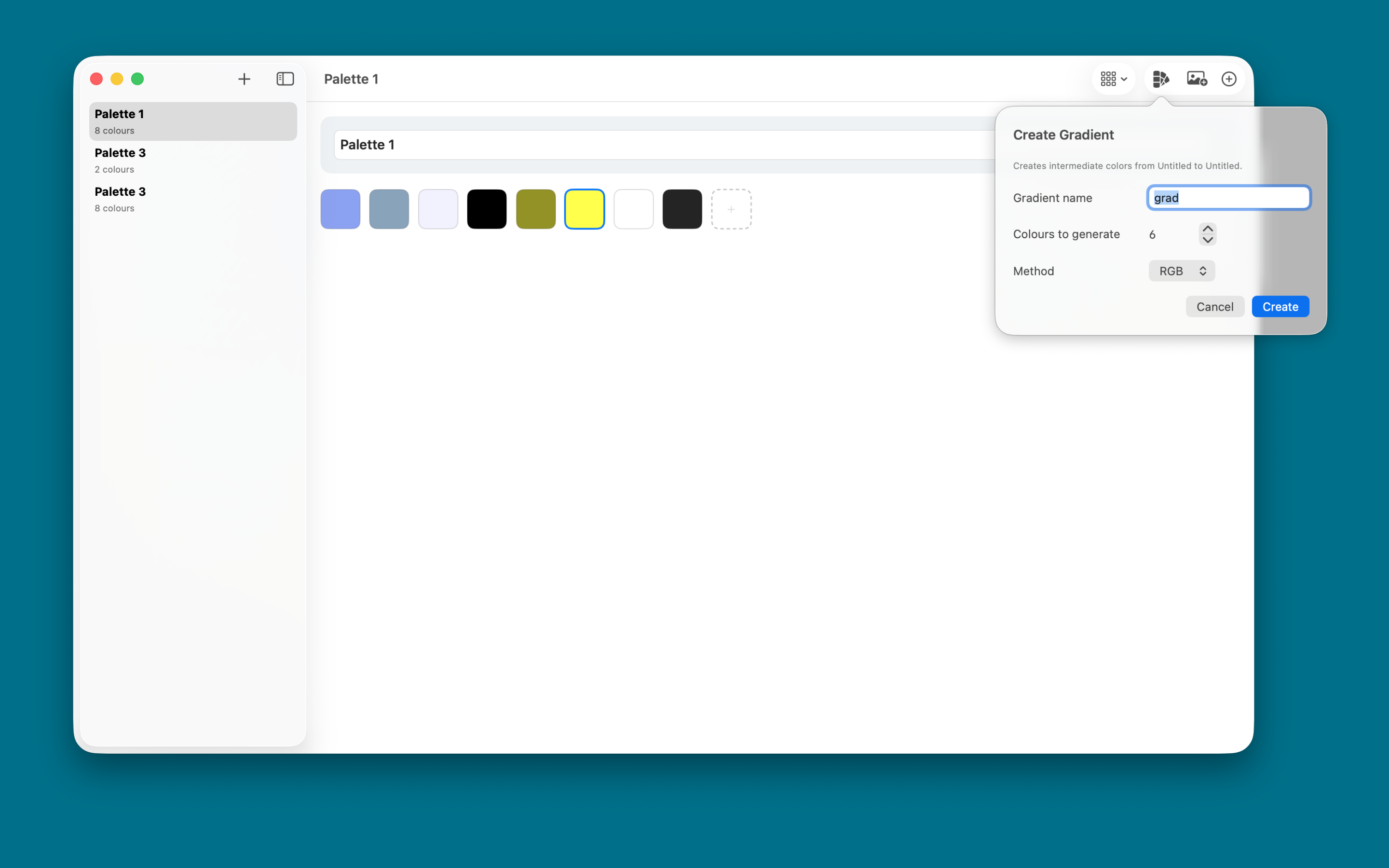
Task: Click the stepper up arrow for colours
Action: (x=1207, y=228)
